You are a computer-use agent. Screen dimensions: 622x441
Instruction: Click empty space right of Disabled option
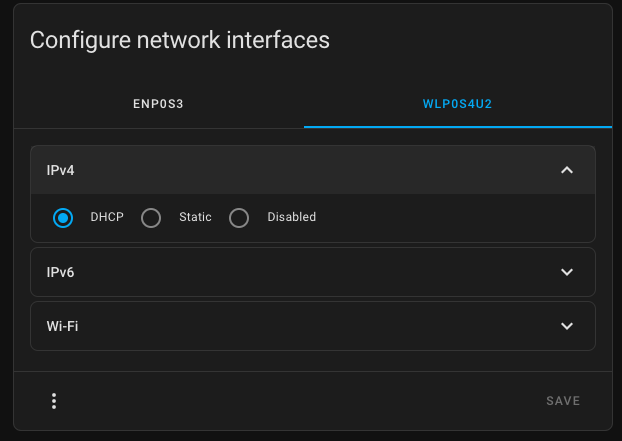click(x=450, y=218)
